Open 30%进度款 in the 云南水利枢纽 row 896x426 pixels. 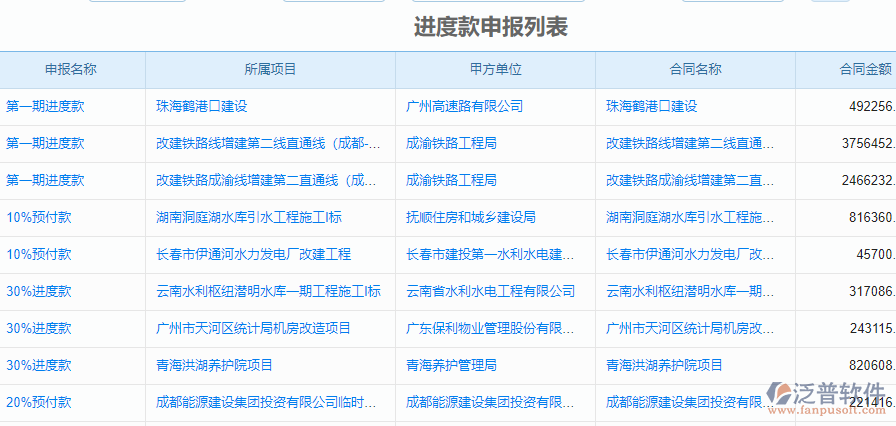coord(39,292)
